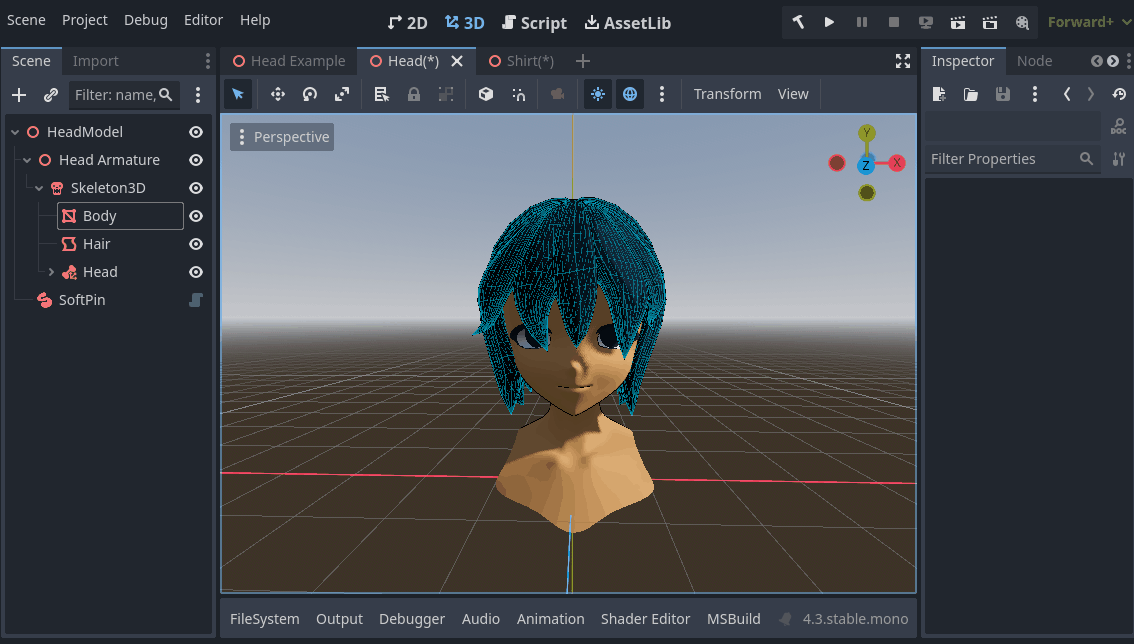Click the Filter Properties field
Image resolution: width=1134 pixels, height=644 pixels.
coord(1012,158)
